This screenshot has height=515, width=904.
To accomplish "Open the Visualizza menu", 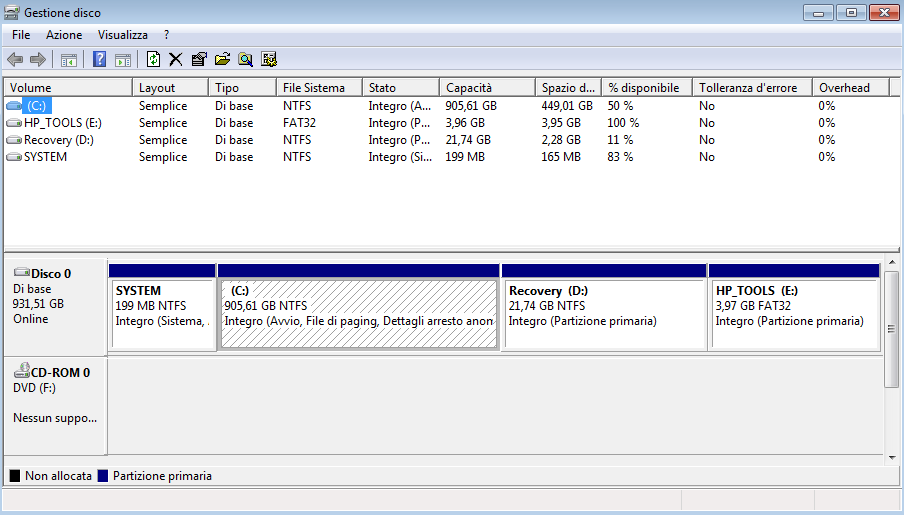I will coord(122,35).
